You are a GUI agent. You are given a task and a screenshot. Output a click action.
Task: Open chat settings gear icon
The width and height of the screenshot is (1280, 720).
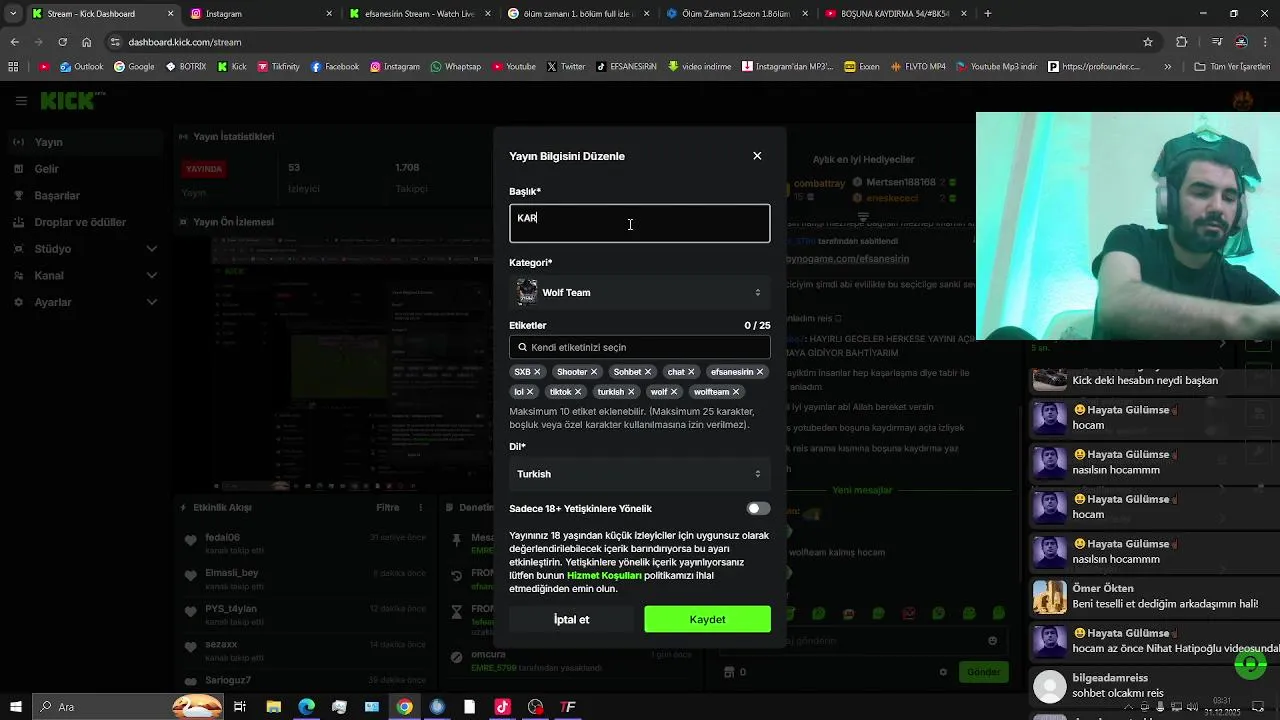943,672
